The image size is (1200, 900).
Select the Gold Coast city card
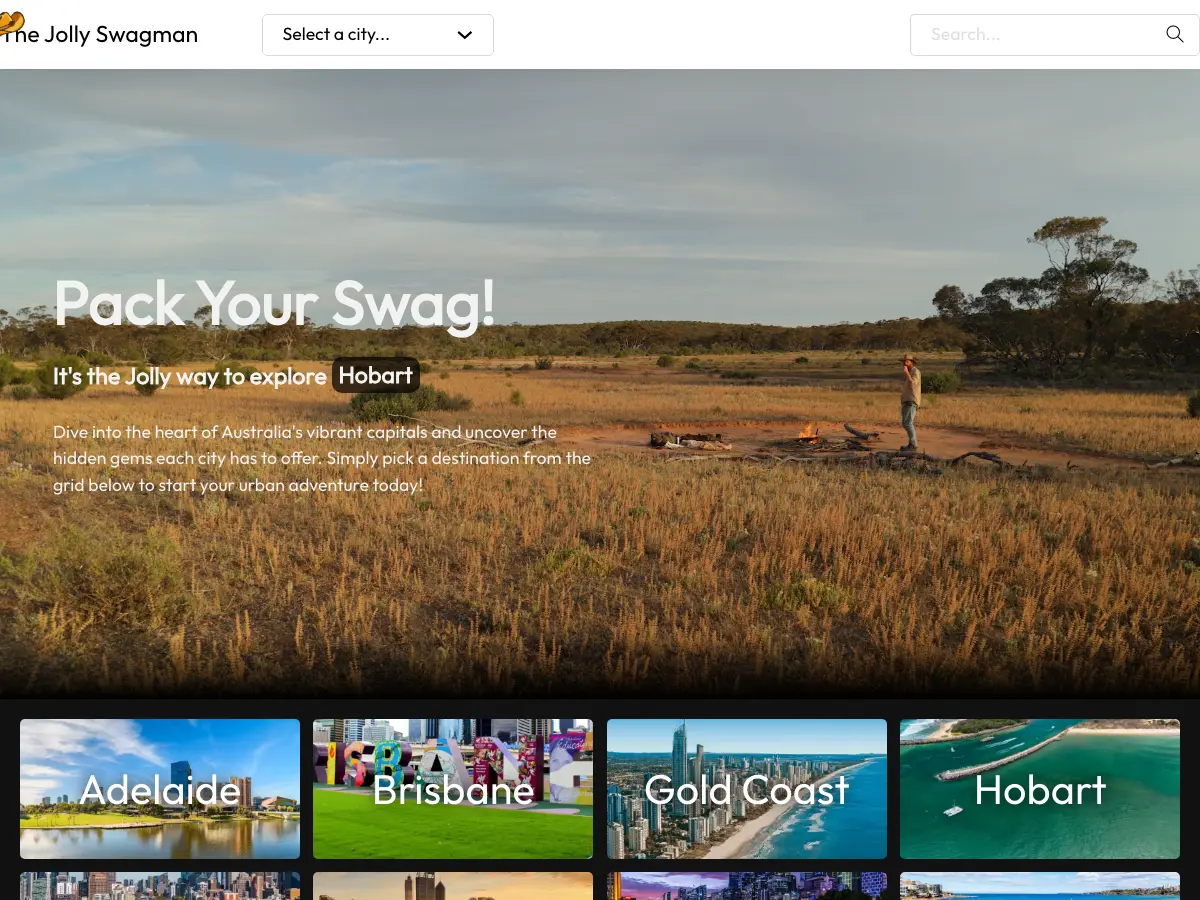(747, 789)
